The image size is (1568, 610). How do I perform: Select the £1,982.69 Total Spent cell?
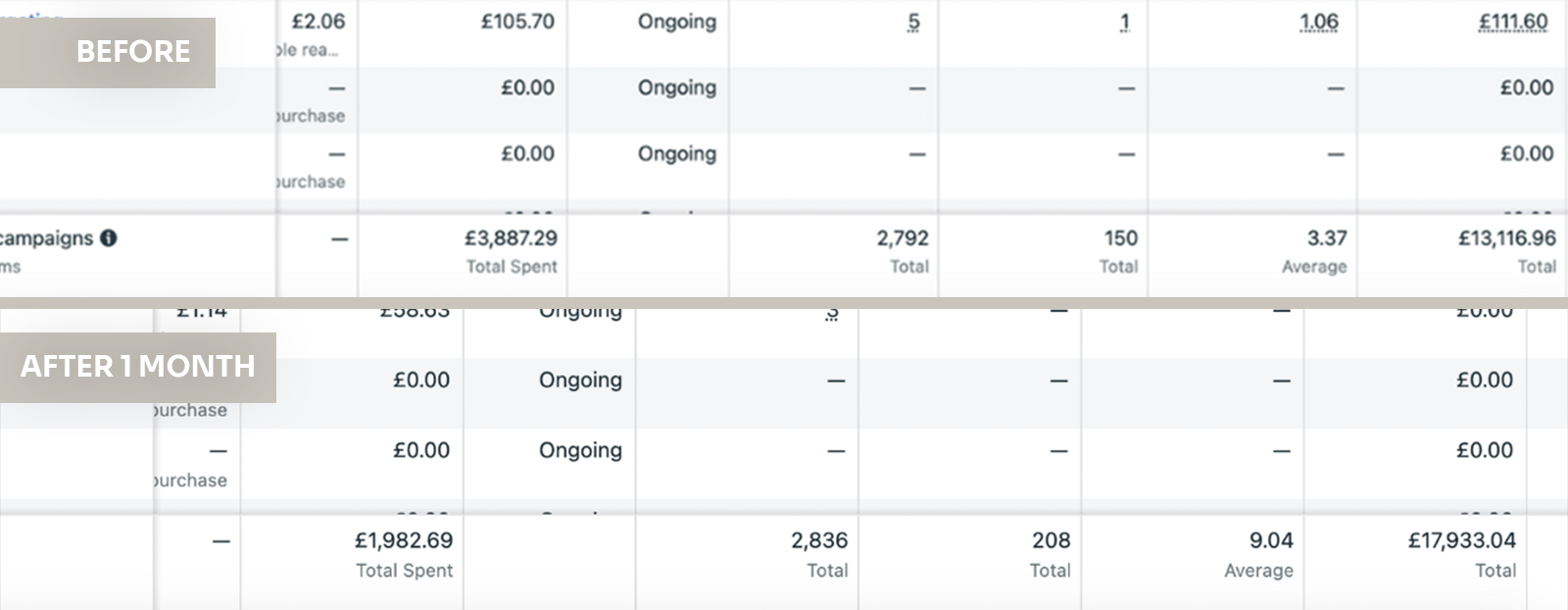pyautogui.click(x=353, y=555)
